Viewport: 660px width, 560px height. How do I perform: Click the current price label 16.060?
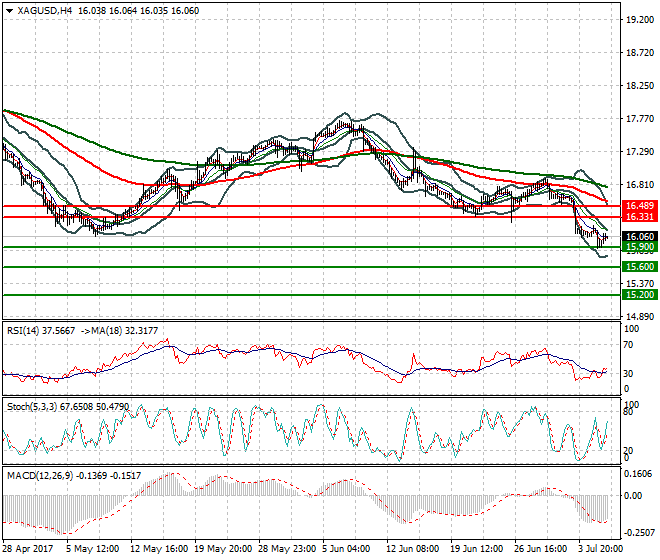[640, 237]
